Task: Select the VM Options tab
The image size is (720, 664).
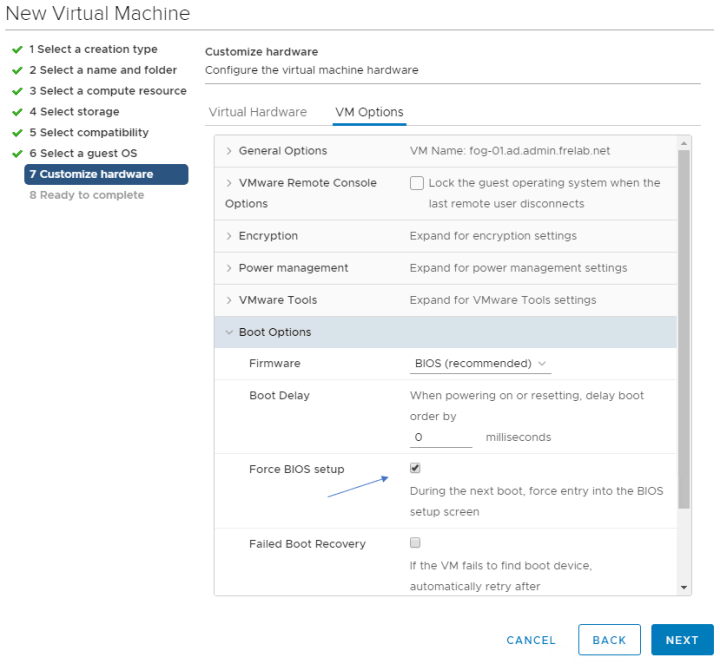Action: tap(369, 112)
